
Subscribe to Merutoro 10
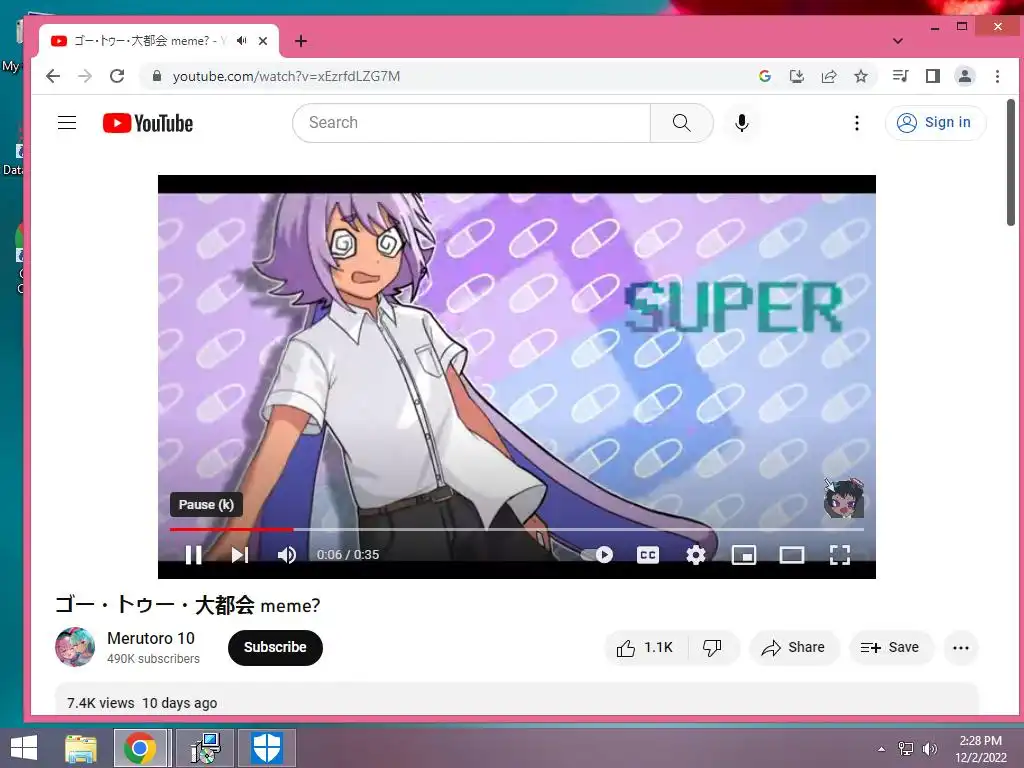[275, 647]
